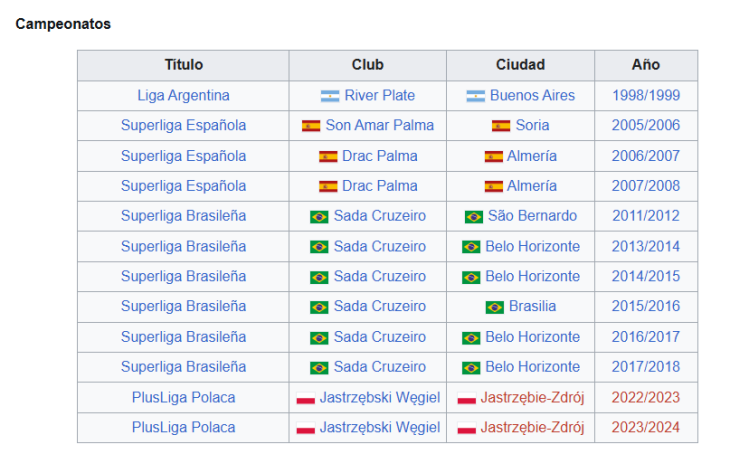The image size is (730, 454).
Task: Click the Polish flag in the 2023/2024 city cell
Action: point(466,428)
